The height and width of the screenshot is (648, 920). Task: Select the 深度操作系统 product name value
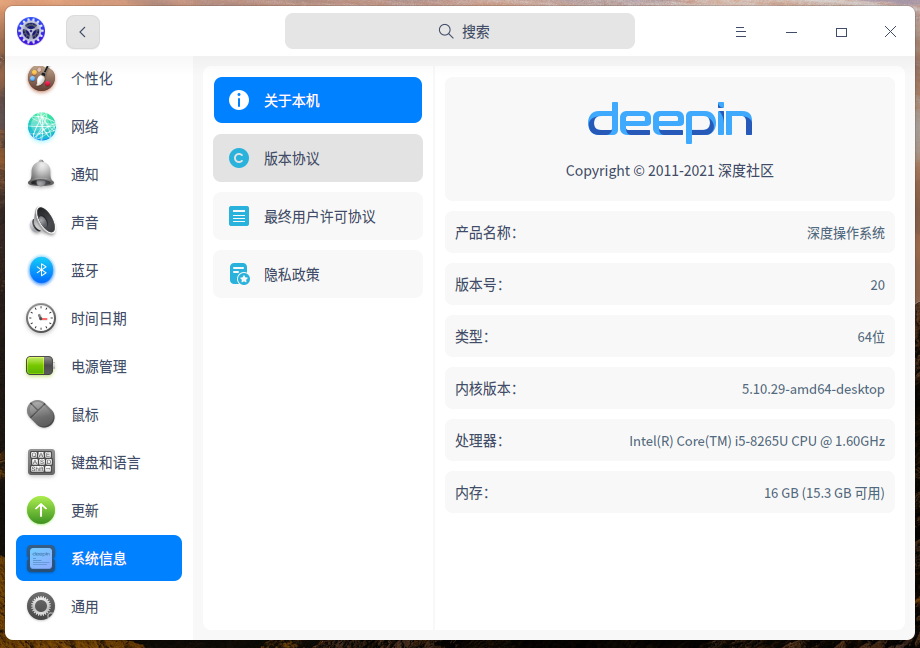(x=845, y=233)
